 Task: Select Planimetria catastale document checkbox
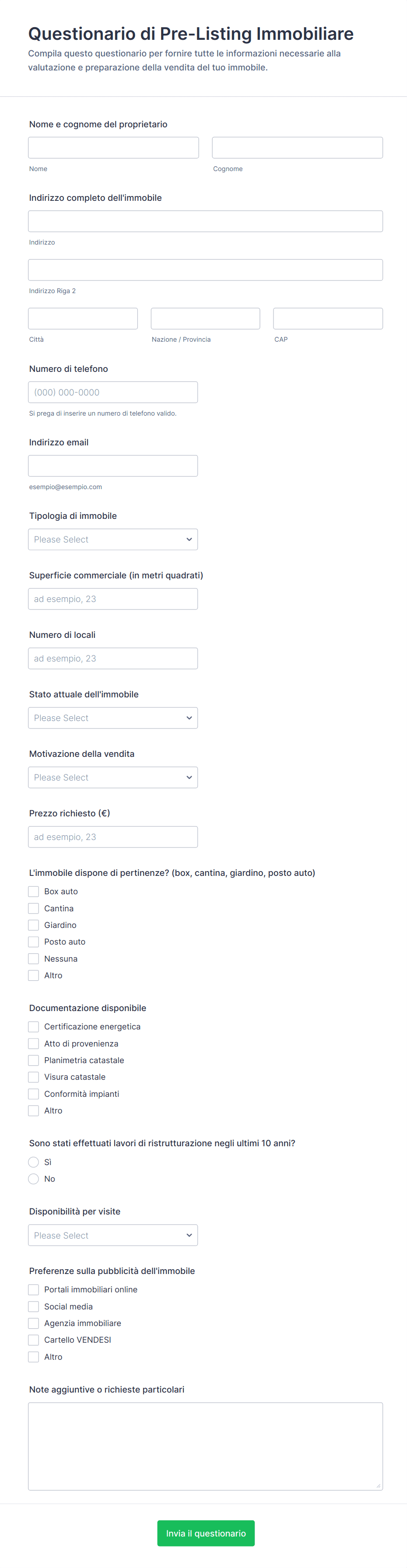click(34, 1060)
